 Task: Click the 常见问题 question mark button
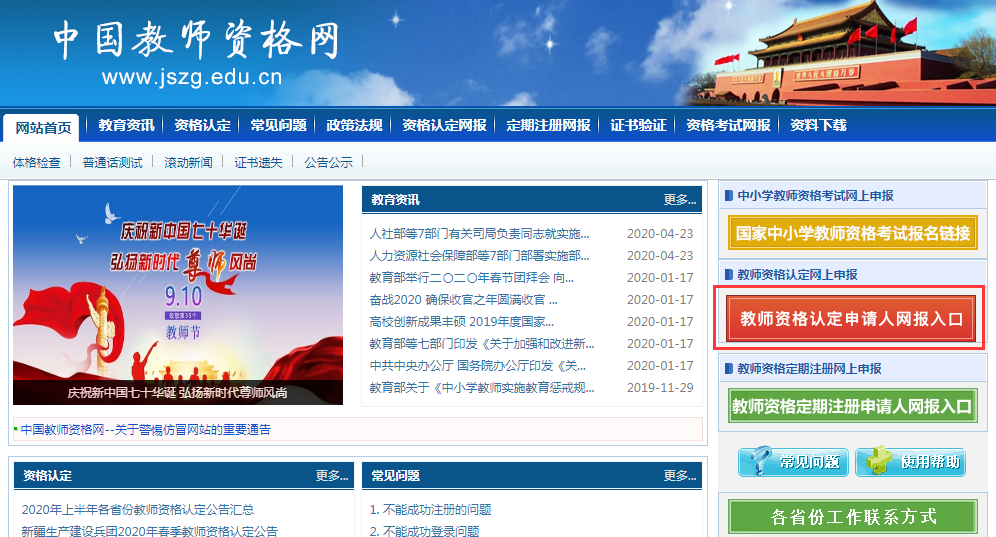[x=793, y=462]
